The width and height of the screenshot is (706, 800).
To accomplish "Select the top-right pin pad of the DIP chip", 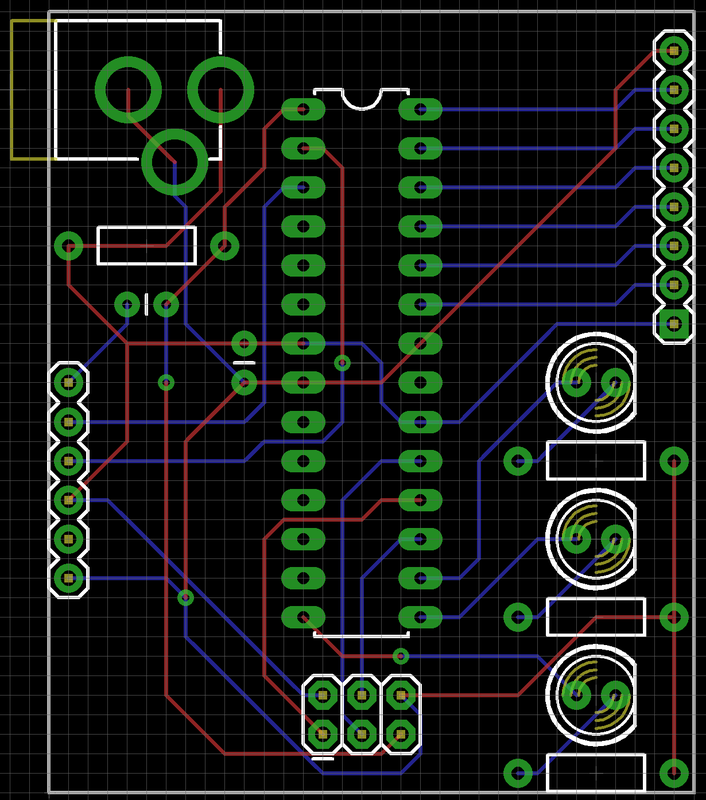I will click(x=420, y=109).
